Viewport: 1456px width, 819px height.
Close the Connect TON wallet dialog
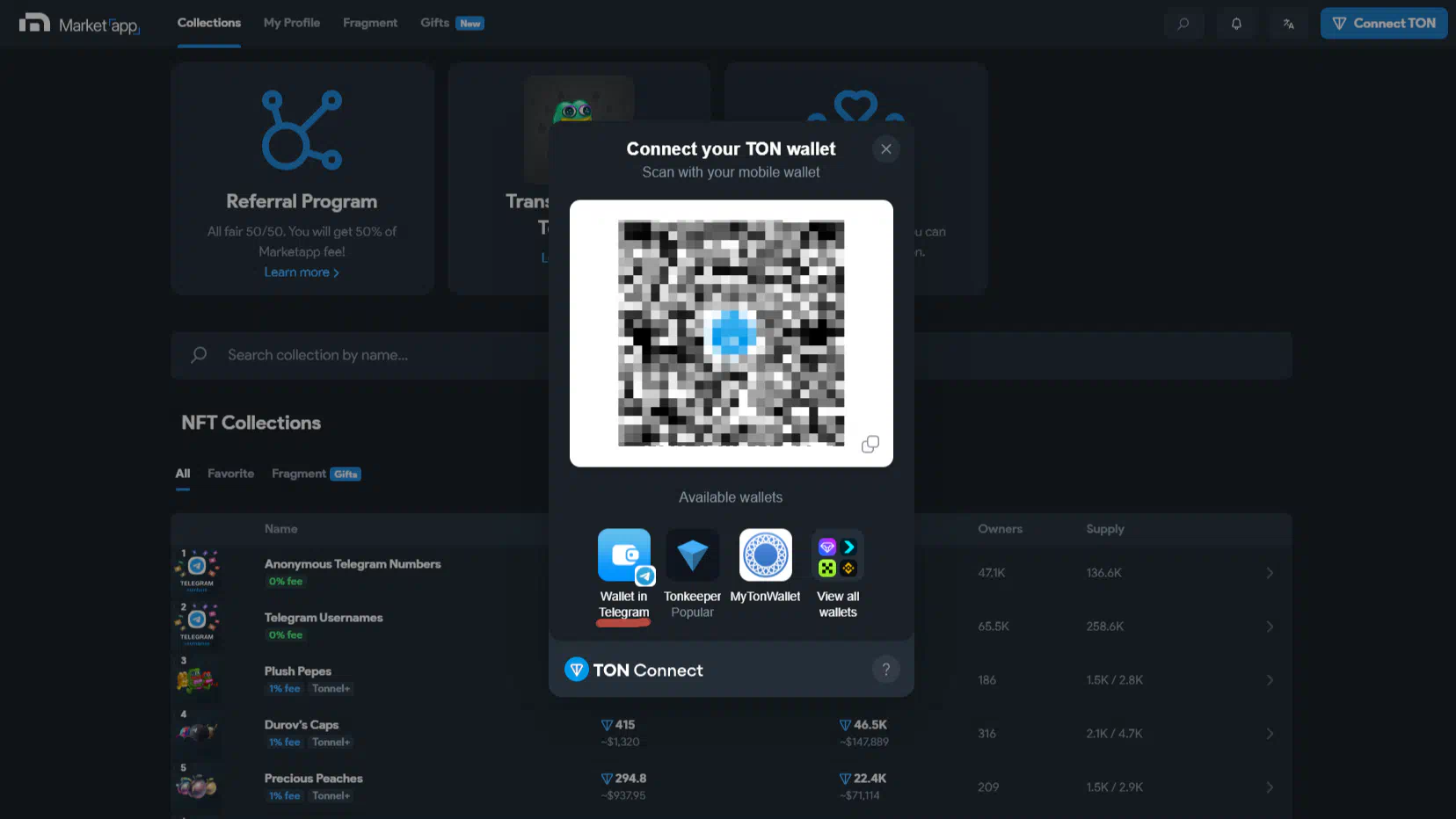pyautogui.click(x=886, y=149)
